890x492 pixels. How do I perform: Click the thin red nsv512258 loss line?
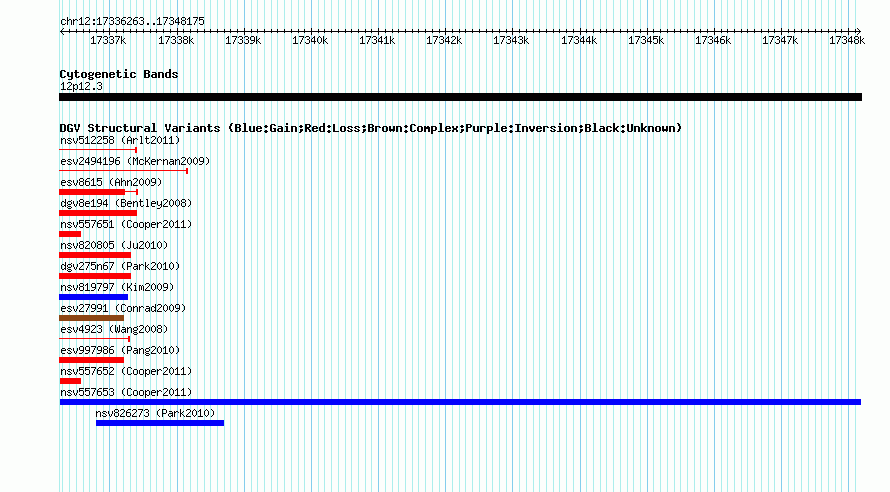pos(98,150)
